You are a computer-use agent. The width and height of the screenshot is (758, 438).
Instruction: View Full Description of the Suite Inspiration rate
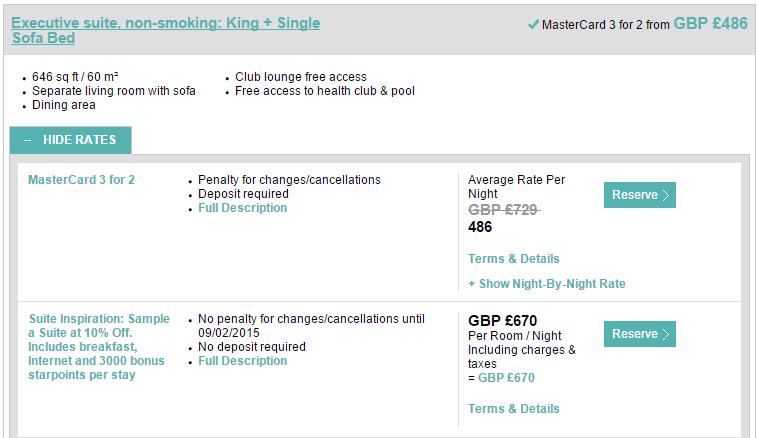click(242, 361)
